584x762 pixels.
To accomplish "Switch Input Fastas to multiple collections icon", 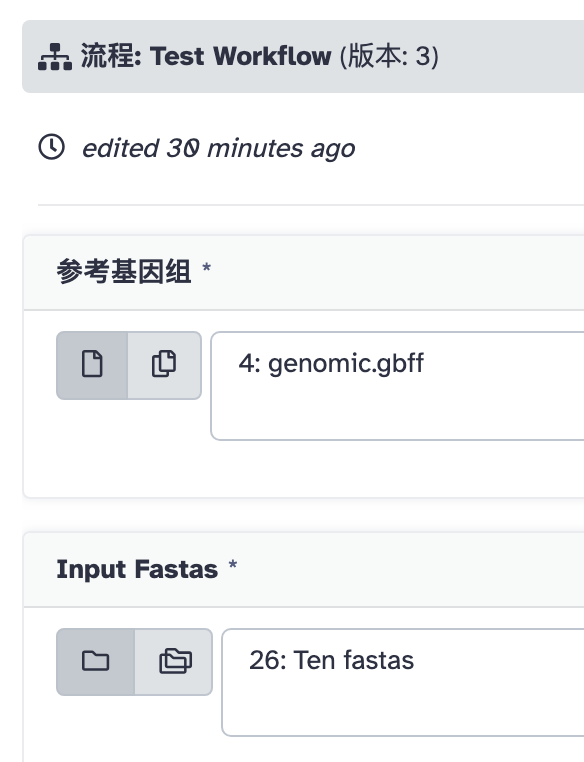I will click(174, 662).
